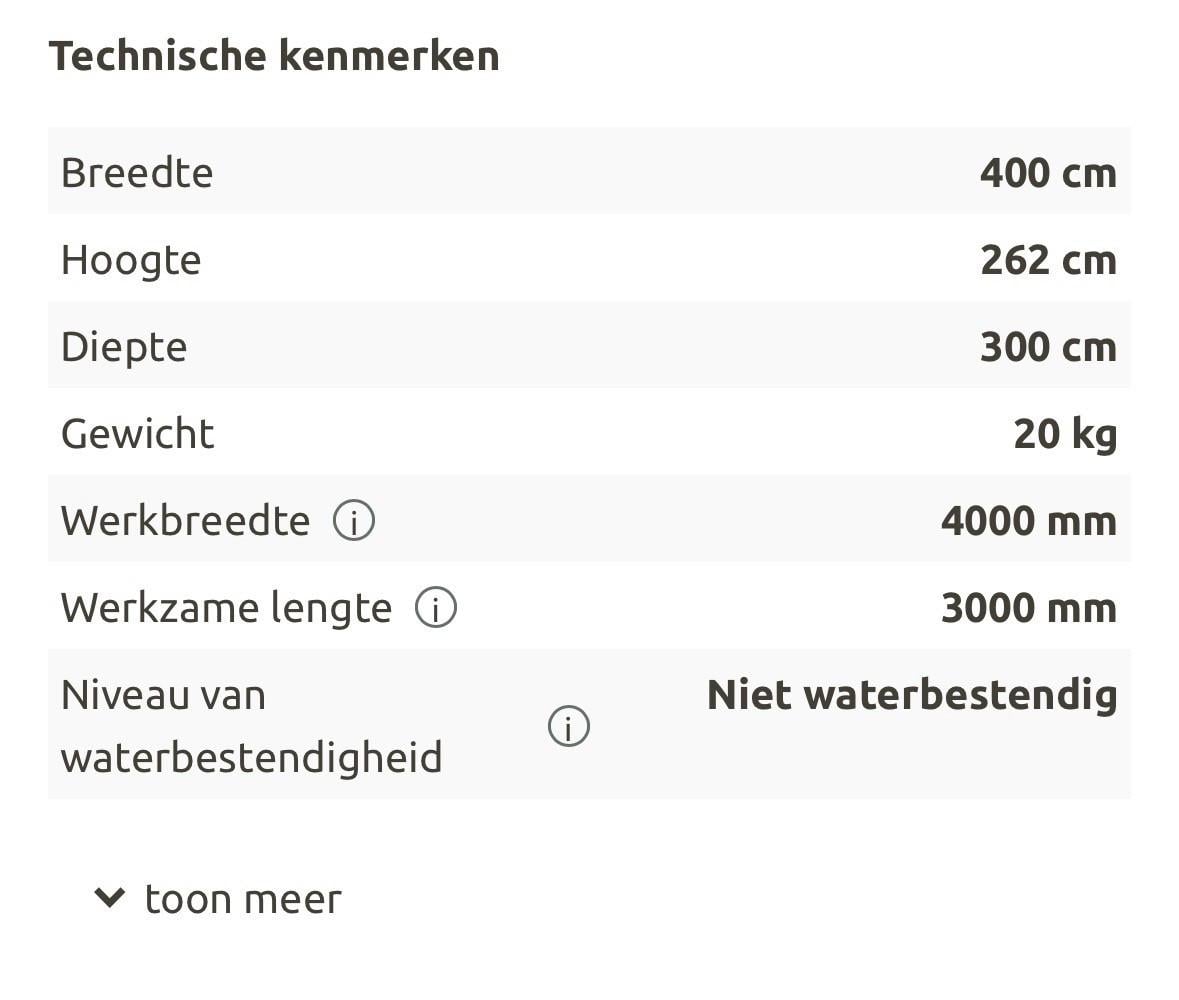Select the 300 cm depth value
The image size is (1179, 1000).
point(1048,347)
